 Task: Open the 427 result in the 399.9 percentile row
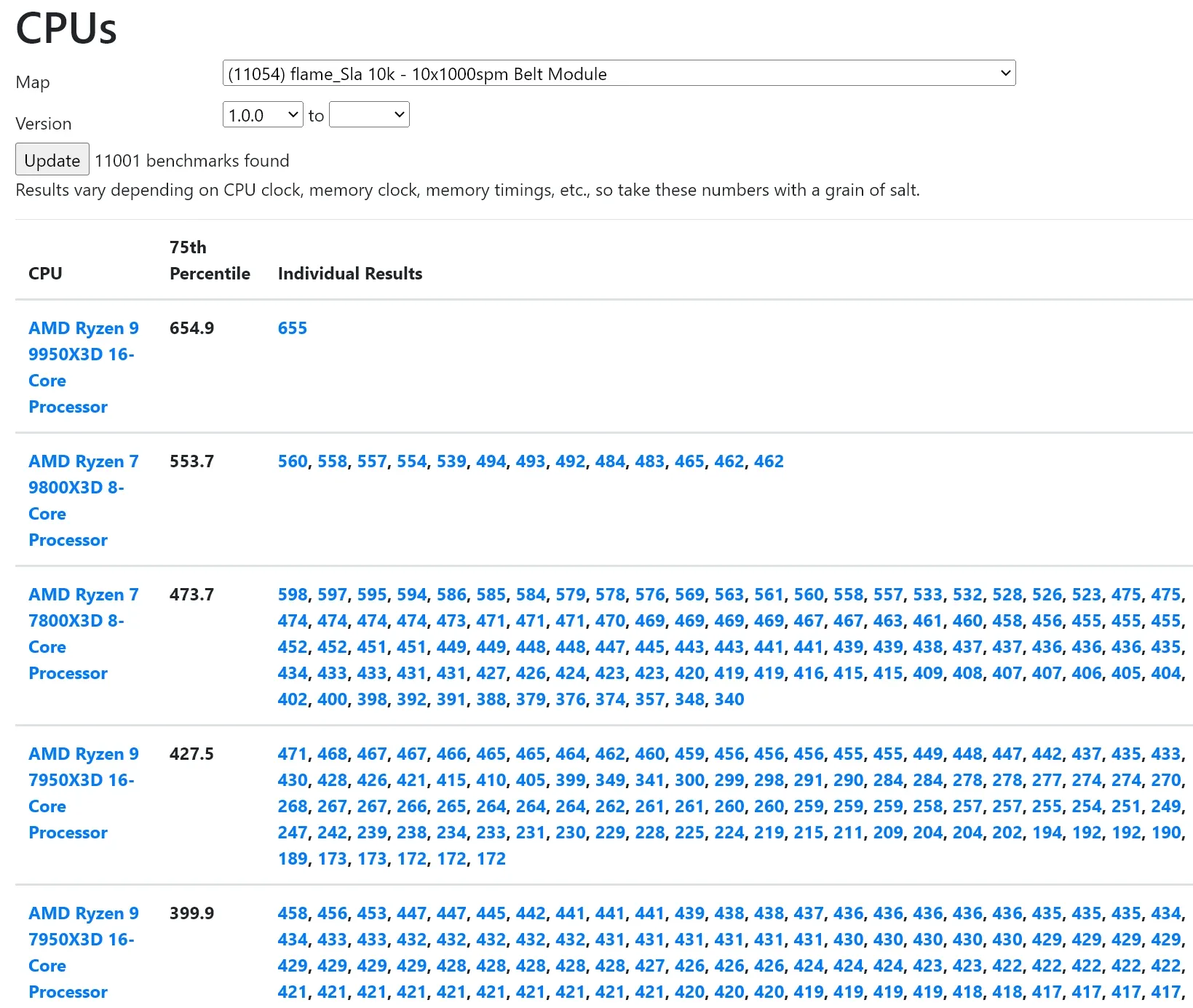[650, 966]
